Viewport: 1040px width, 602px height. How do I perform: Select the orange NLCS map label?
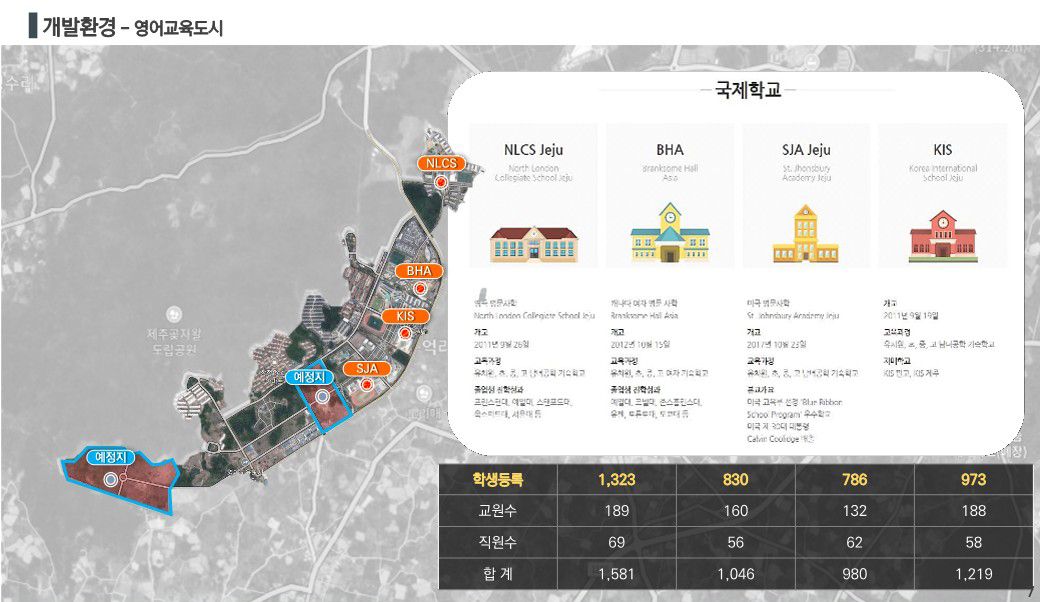441,163
